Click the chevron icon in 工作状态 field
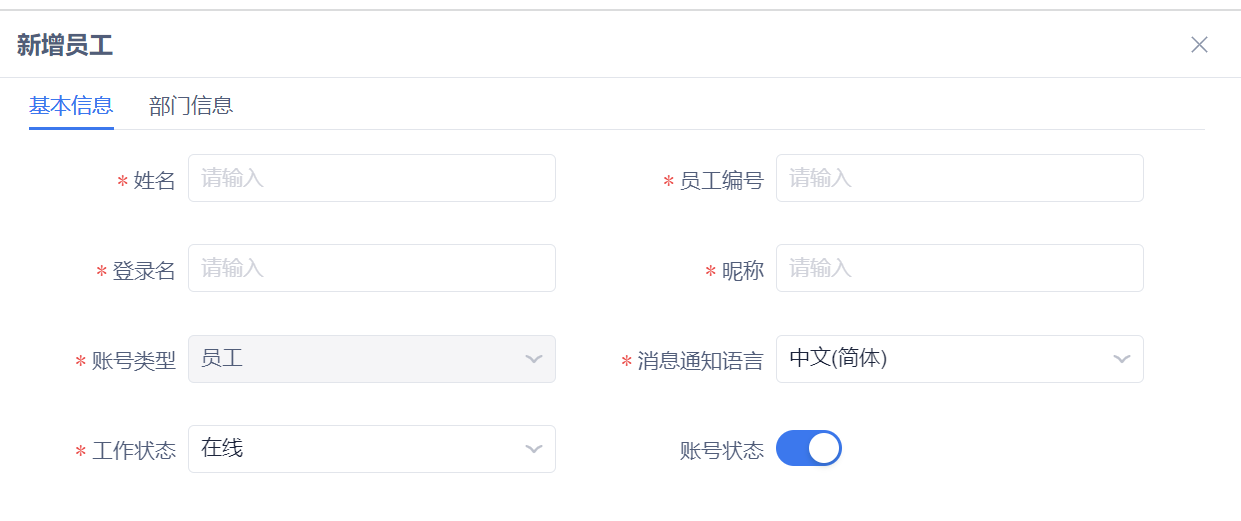Viewport: 1241px width, 521px height. tap(534, 449)
